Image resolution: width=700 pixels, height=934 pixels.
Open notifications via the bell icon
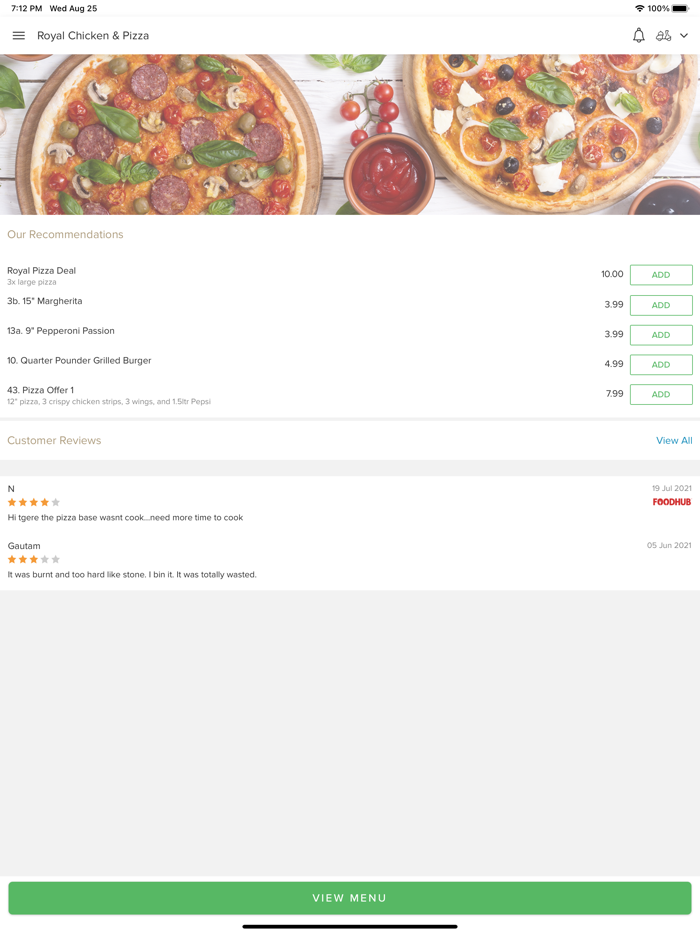point(638,35)
